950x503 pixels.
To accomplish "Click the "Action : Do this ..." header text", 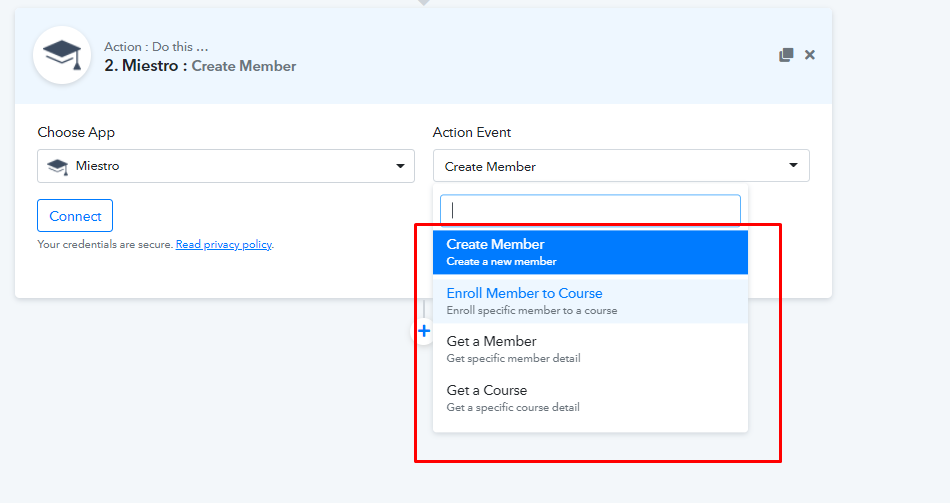I will [x=156, y=47].
